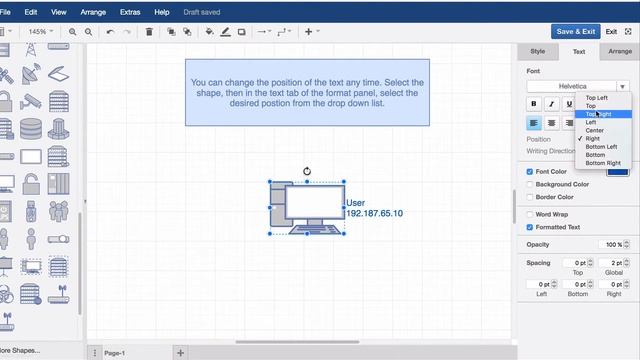
Task: Click the opacity 100 % input field
Action: pyautogui.click(x=611, y=244)
